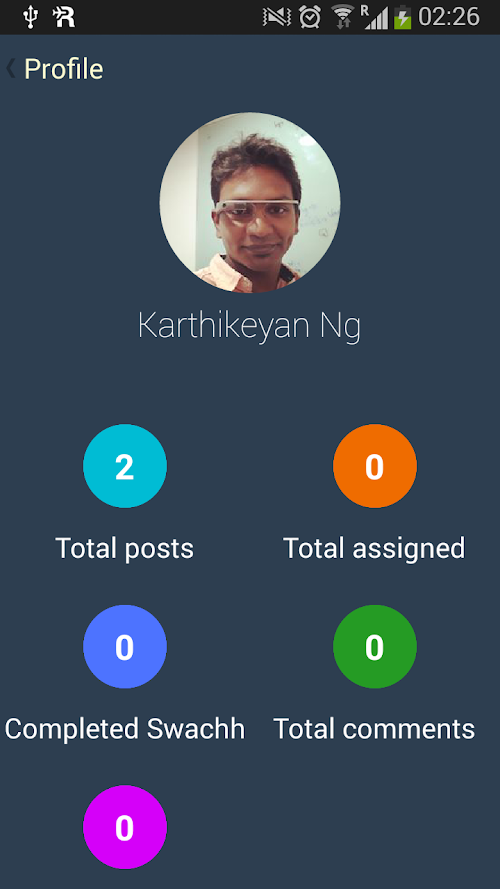Tap the USB icon in status bar
The height and width of the screenshot is (889, 500).
point(30,17)
